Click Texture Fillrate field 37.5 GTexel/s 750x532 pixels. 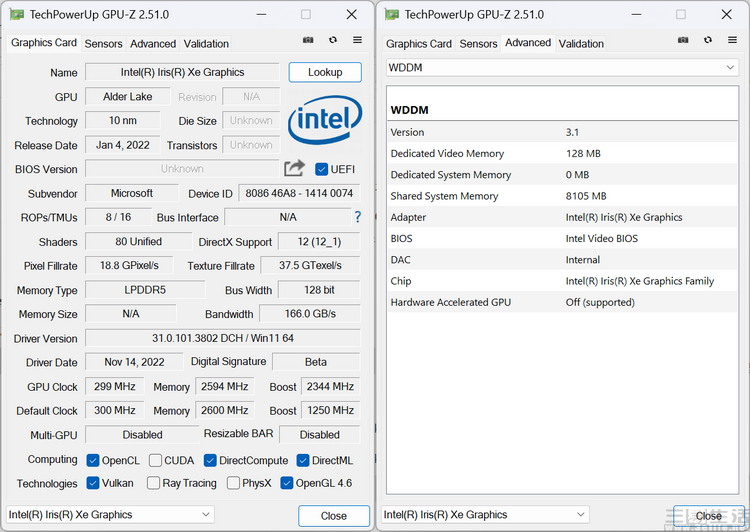click(310, 266)
